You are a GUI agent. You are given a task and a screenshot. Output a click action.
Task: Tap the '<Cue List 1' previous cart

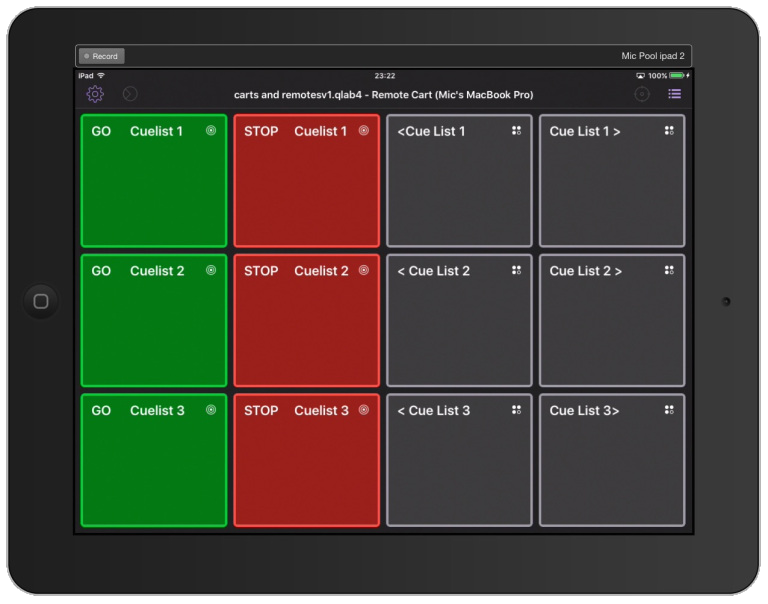coord(459,181)
